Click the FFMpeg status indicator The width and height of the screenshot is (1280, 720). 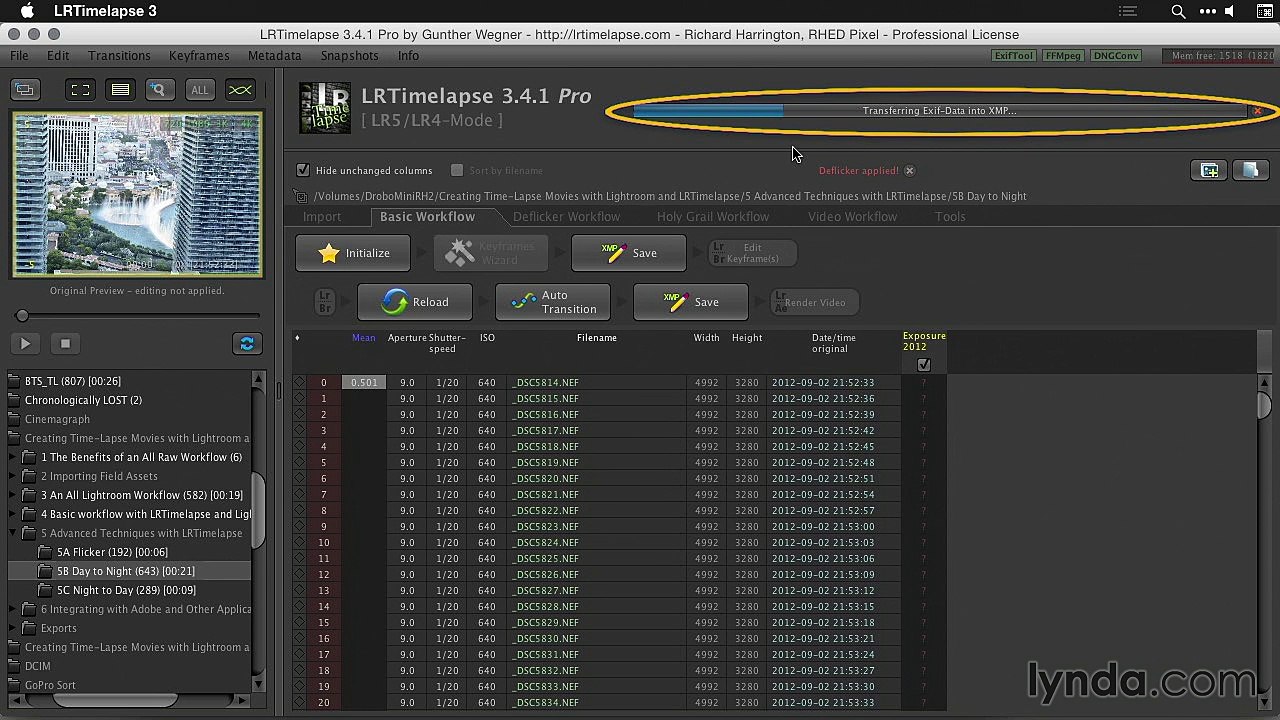point(1063,56)
